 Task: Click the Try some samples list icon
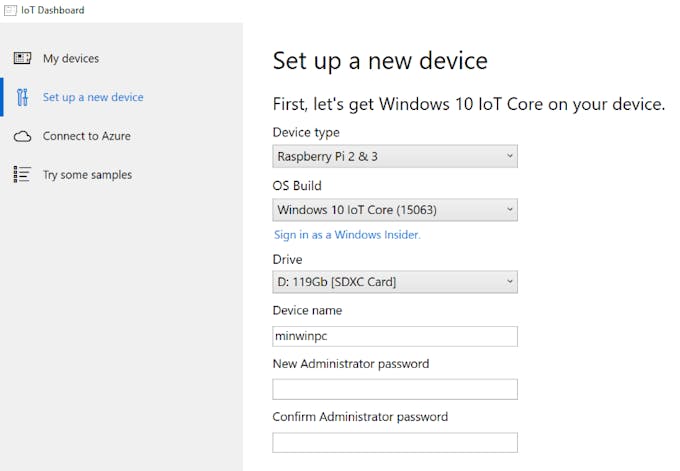(22, 174)
